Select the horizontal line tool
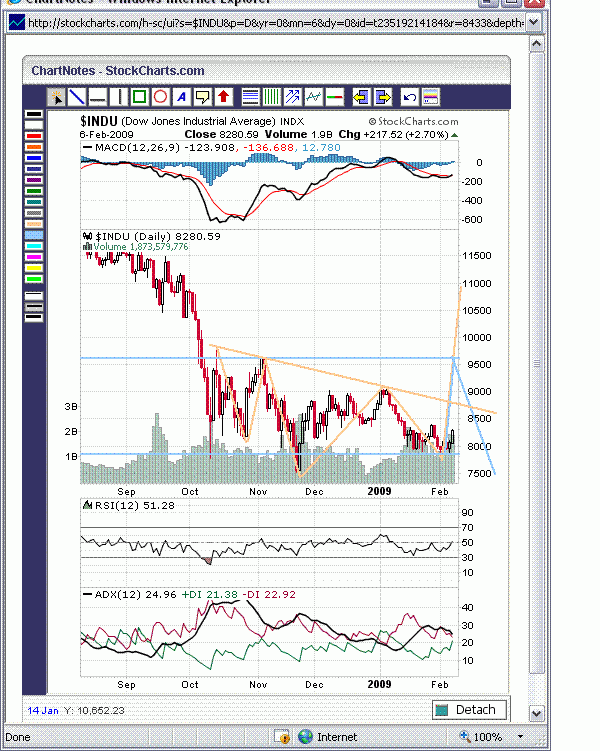Viewport: 600px width, 751px height. (98, 97)
